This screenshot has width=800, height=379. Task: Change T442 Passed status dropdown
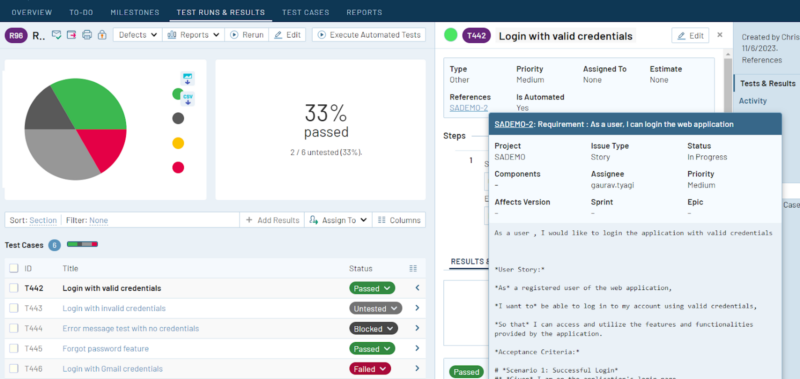[x=372, y=288]
